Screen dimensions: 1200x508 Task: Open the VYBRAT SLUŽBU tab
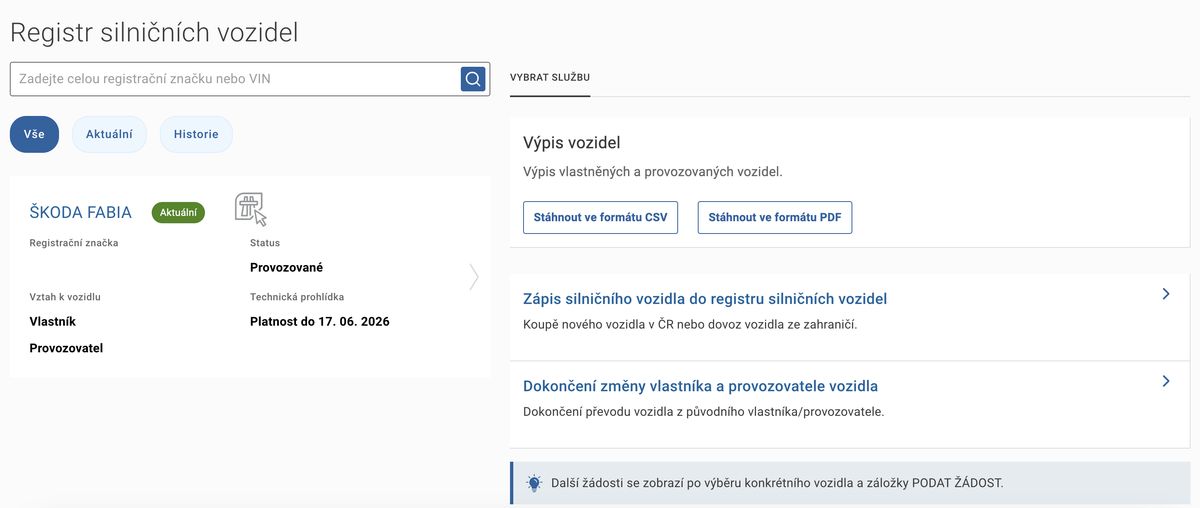[550, 77]
